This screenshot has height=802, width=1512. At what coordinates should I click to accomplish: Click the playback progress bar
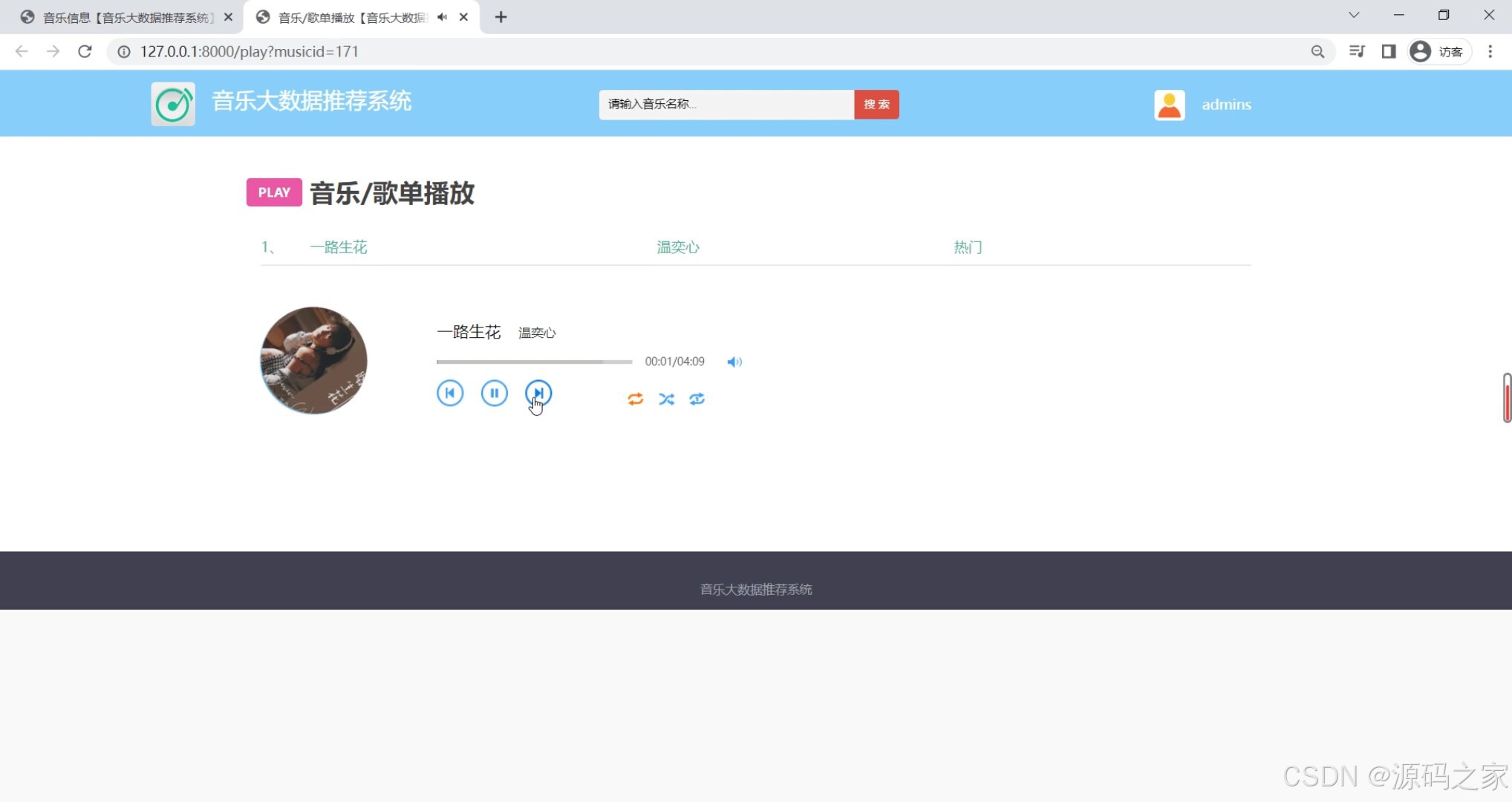coord(533,362)
